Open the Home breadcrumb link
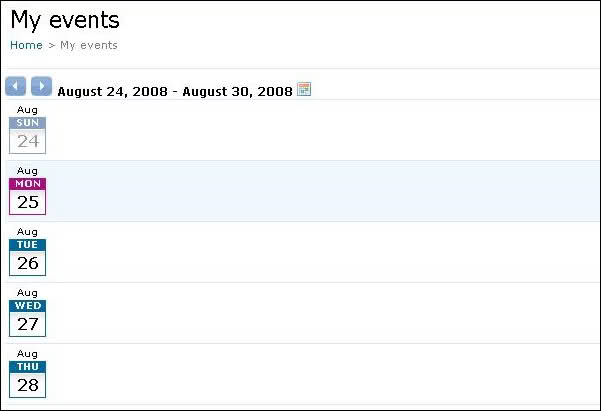Viewport: 601px width, 411px height. point(26,45)
